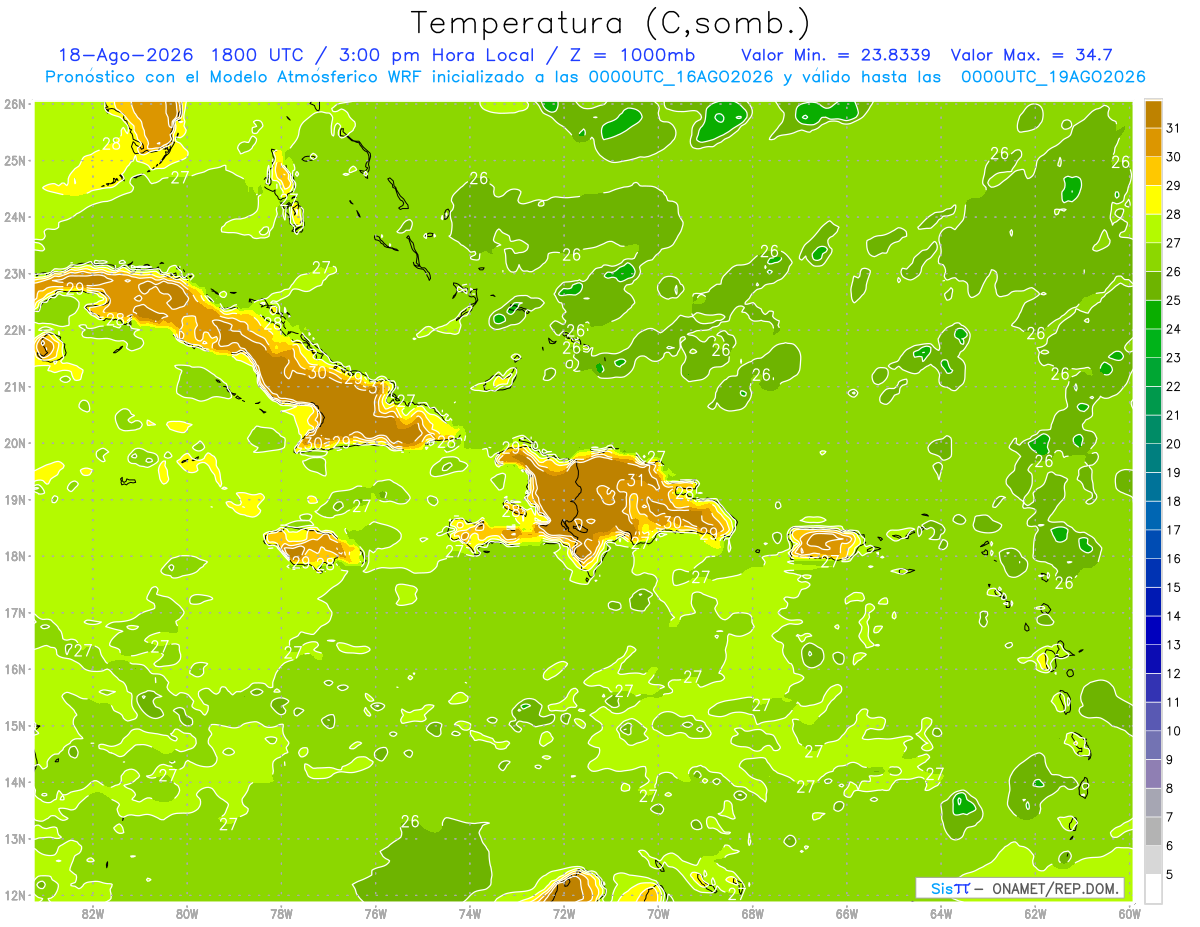Viewport: 1200px width, 927px height.
Task: Click the color scale value 14
Action: point(1174,616)
